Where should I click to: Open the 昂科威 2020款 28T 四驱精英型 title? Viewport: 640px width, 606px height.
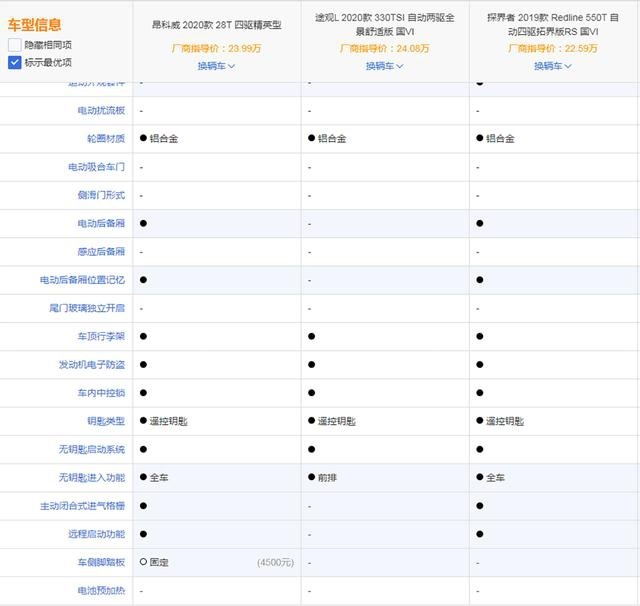coord(217,25)
